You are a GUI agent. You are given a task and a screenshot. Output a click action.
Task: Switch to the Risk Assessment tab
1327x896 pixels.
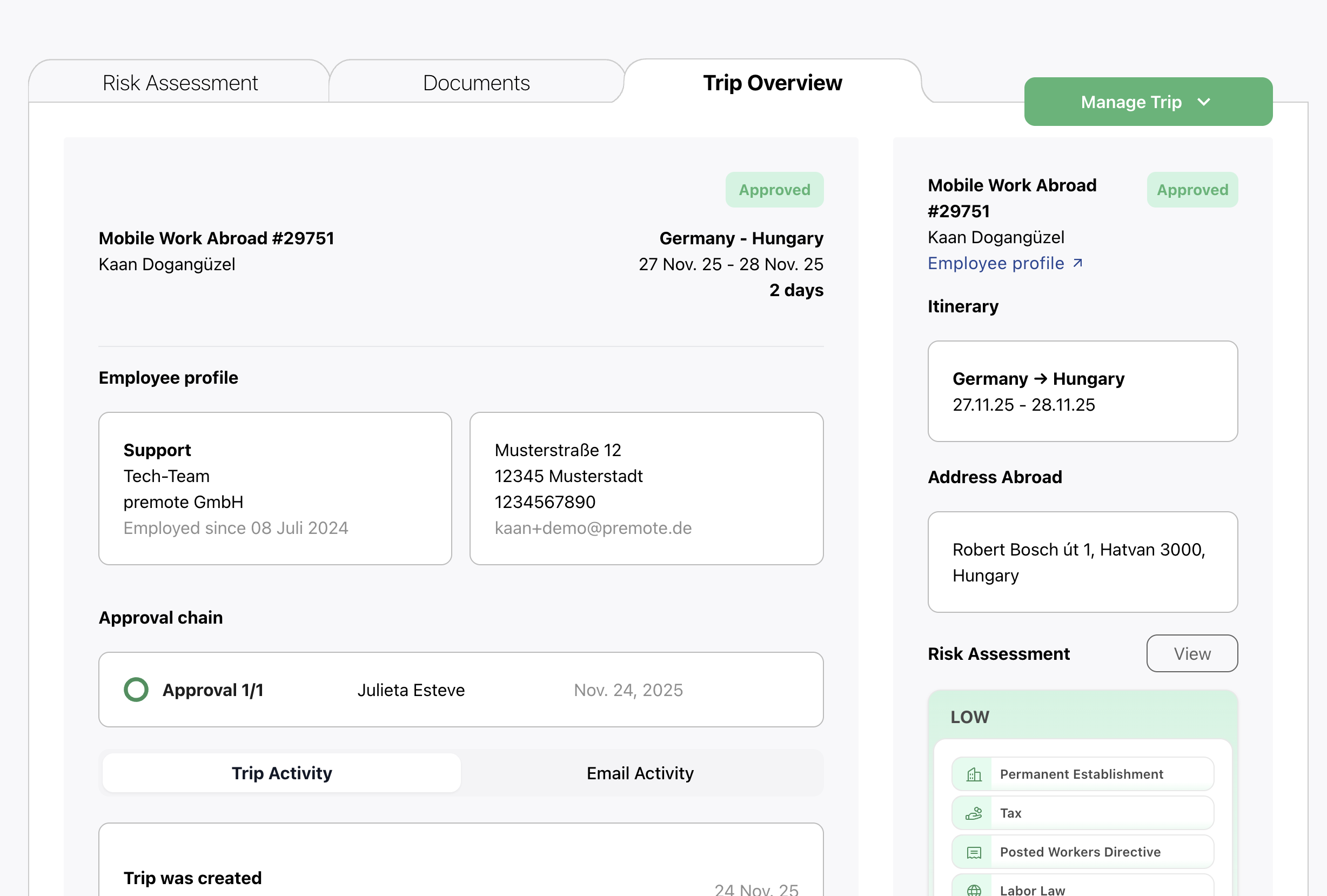[180, 83]
